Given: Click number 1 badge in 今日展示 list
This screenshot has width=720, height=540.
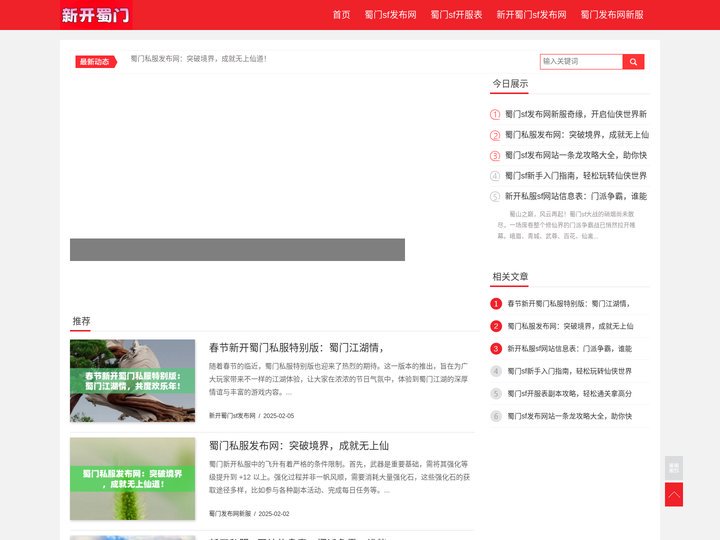Looking at the screenshot, I should point(495,114).
